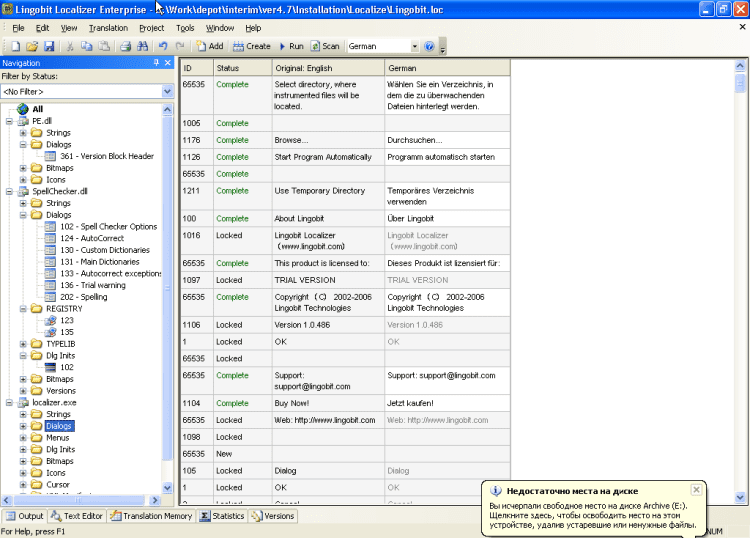Image resolution: width=750 pixels, height=538 pixels.
Task: Open the Project menu
Action: pos(152,28)
